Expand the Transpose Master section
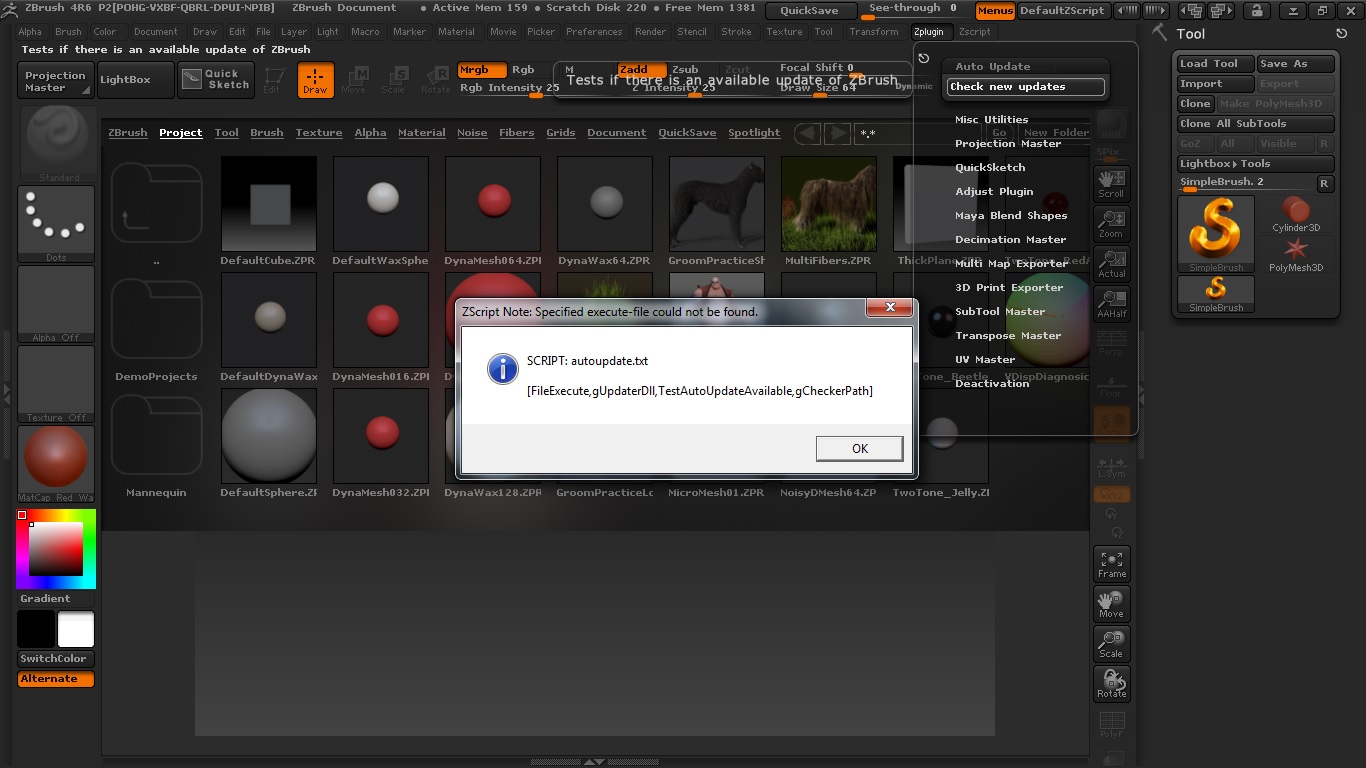Image resolution: width=1366 pixels, height=768 pixels. pyautogui.click(x=1008, y=336)
